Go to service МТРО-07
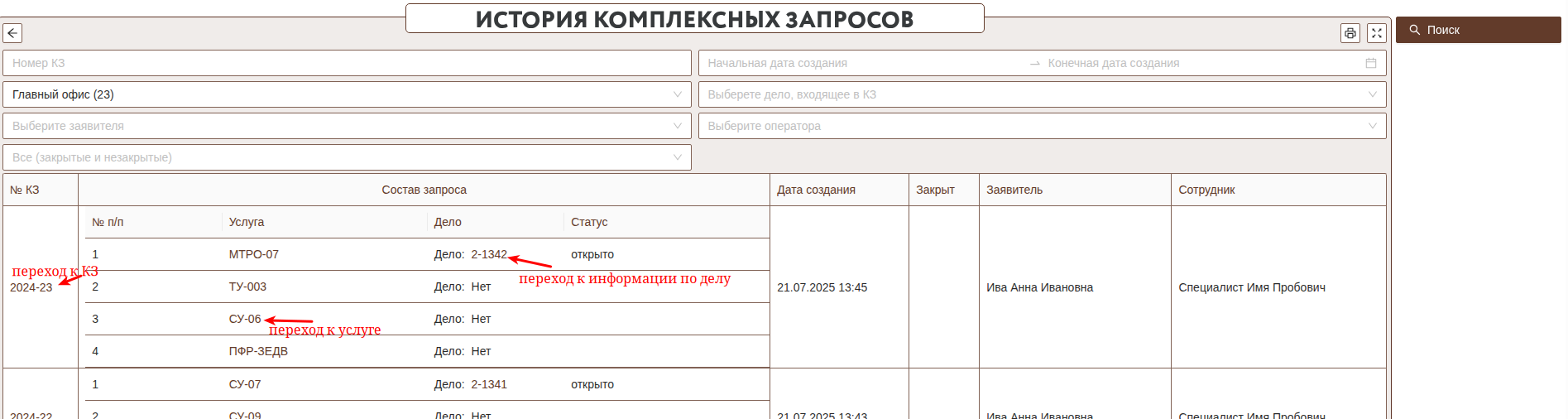The height and width of the screenshot is (419, 1568). point(253,254)
